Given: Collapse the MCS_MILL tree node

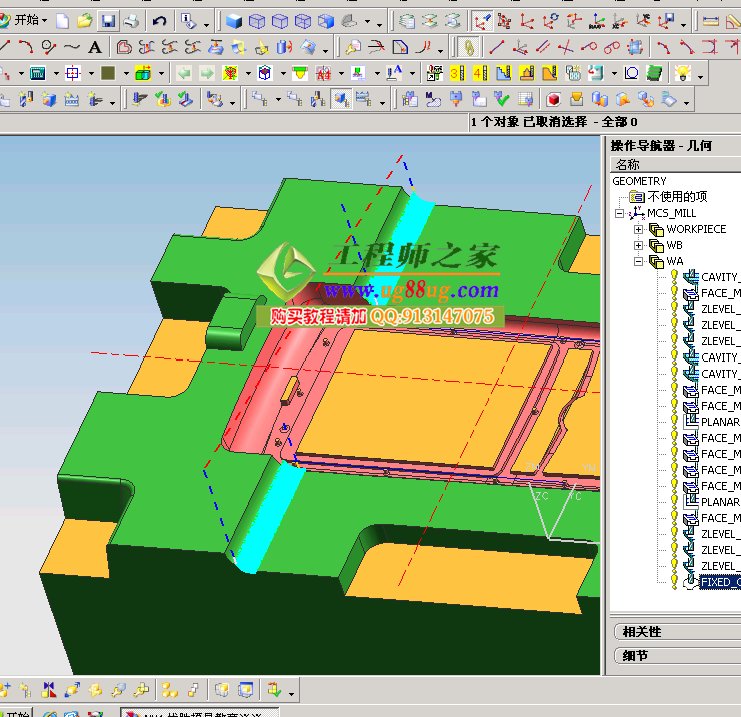Looking at the screenshot, I should (x=620, y=213).
